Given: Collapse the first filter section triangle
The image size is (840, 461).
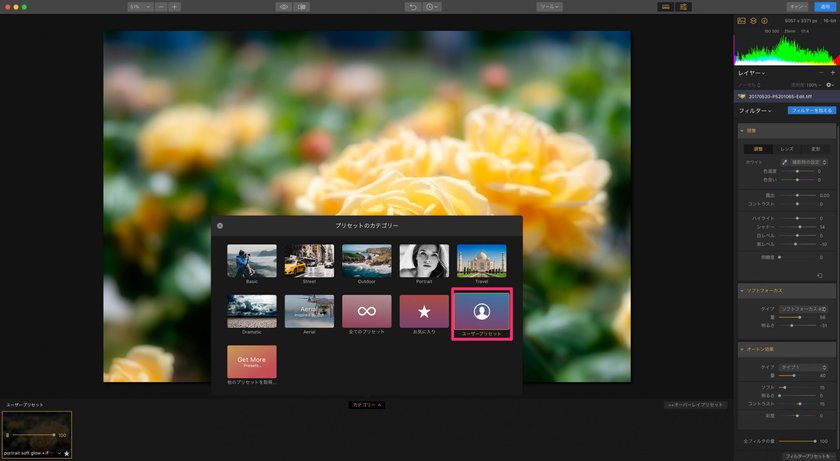Looking at the screenshot, I should pos(742,131).
